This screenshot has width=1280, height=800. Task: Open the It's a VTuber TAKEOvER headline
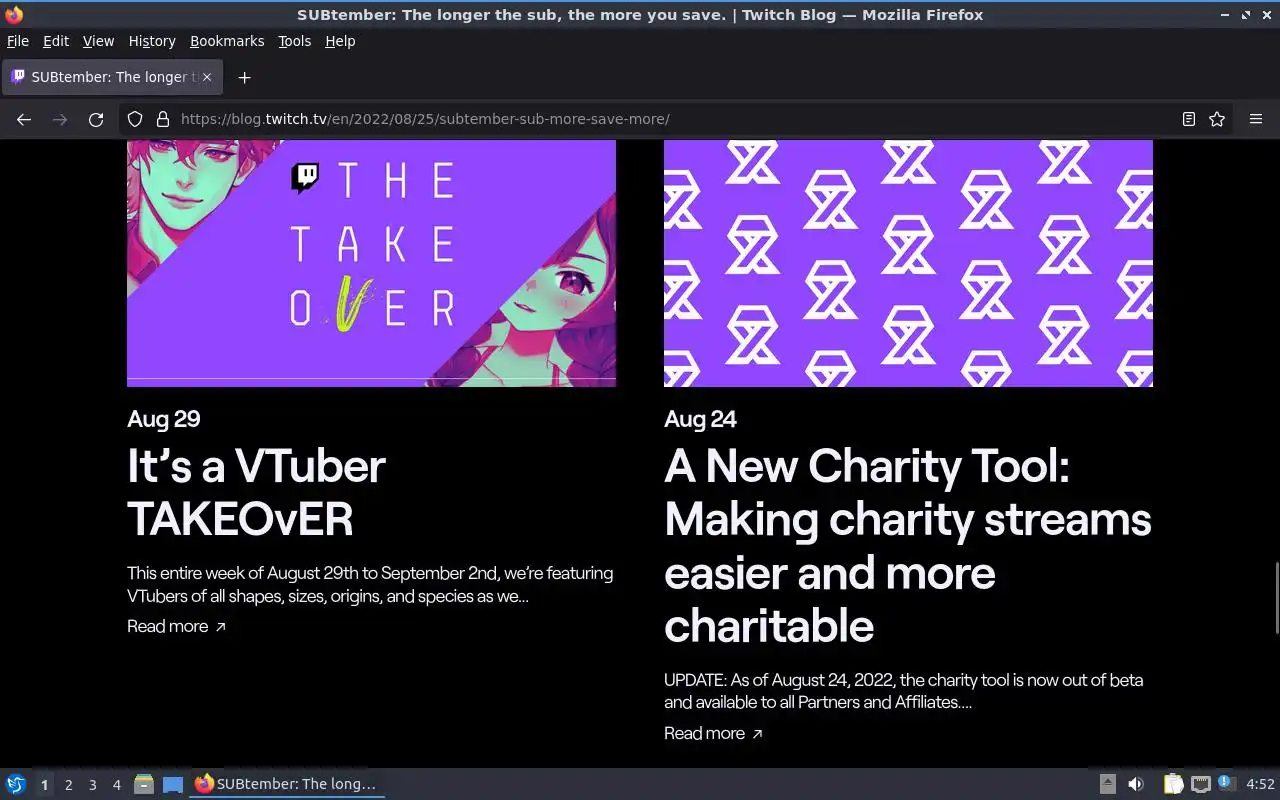click(256, 492)
